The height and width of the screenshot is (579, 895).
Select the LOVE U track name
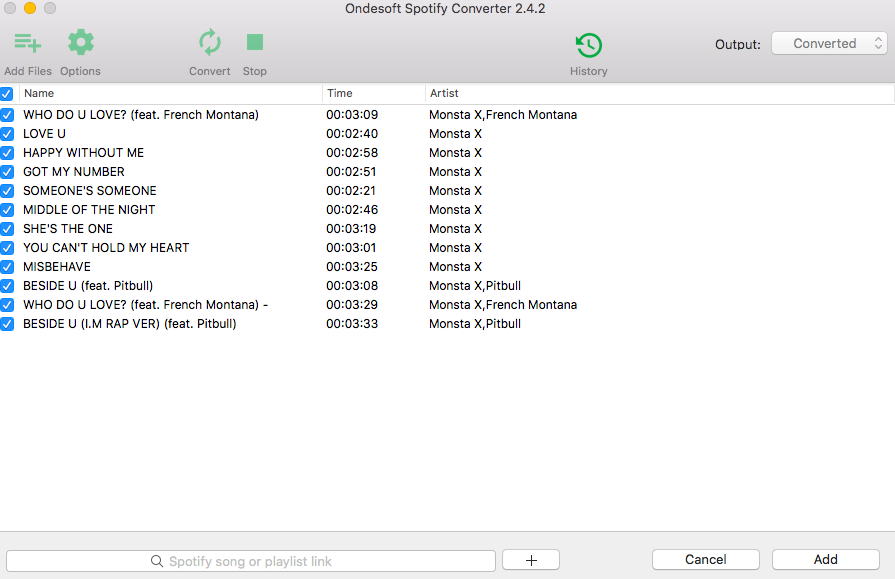[x=45, y=134]
